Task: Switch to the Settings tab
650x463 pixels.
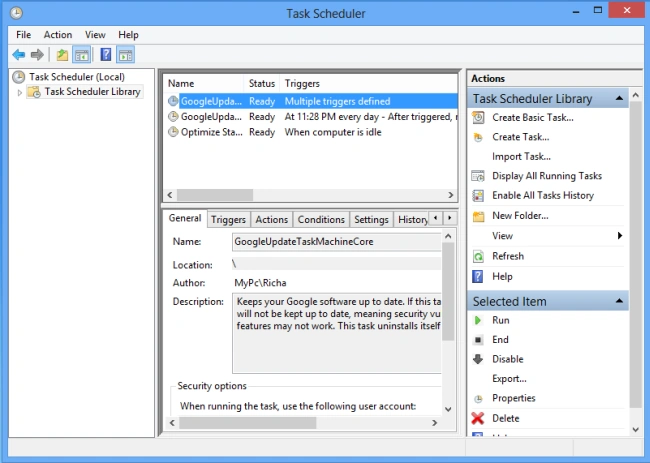Action: 371,220
